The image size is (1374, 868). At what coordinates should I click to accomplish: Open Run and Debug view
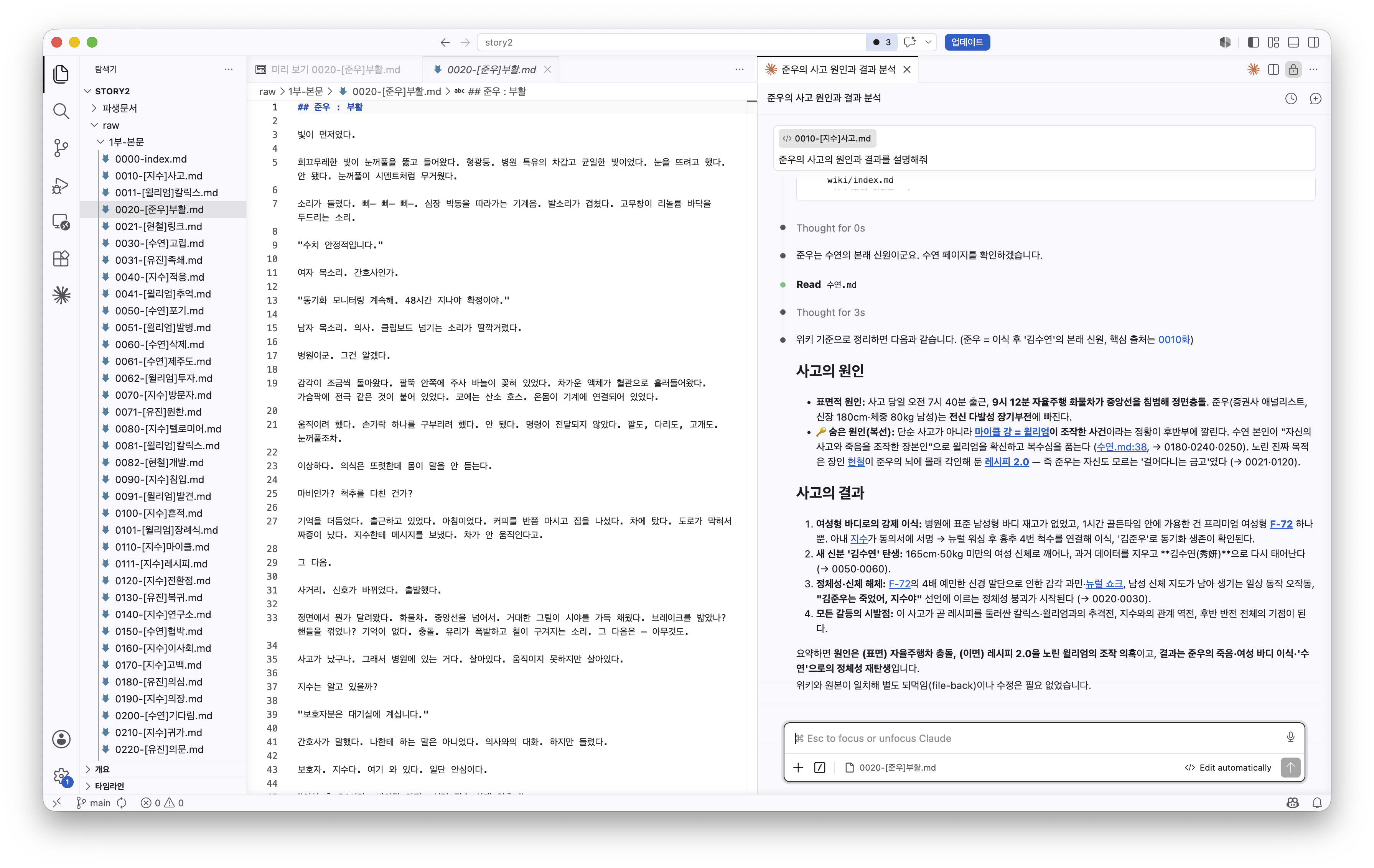(61, 185)
